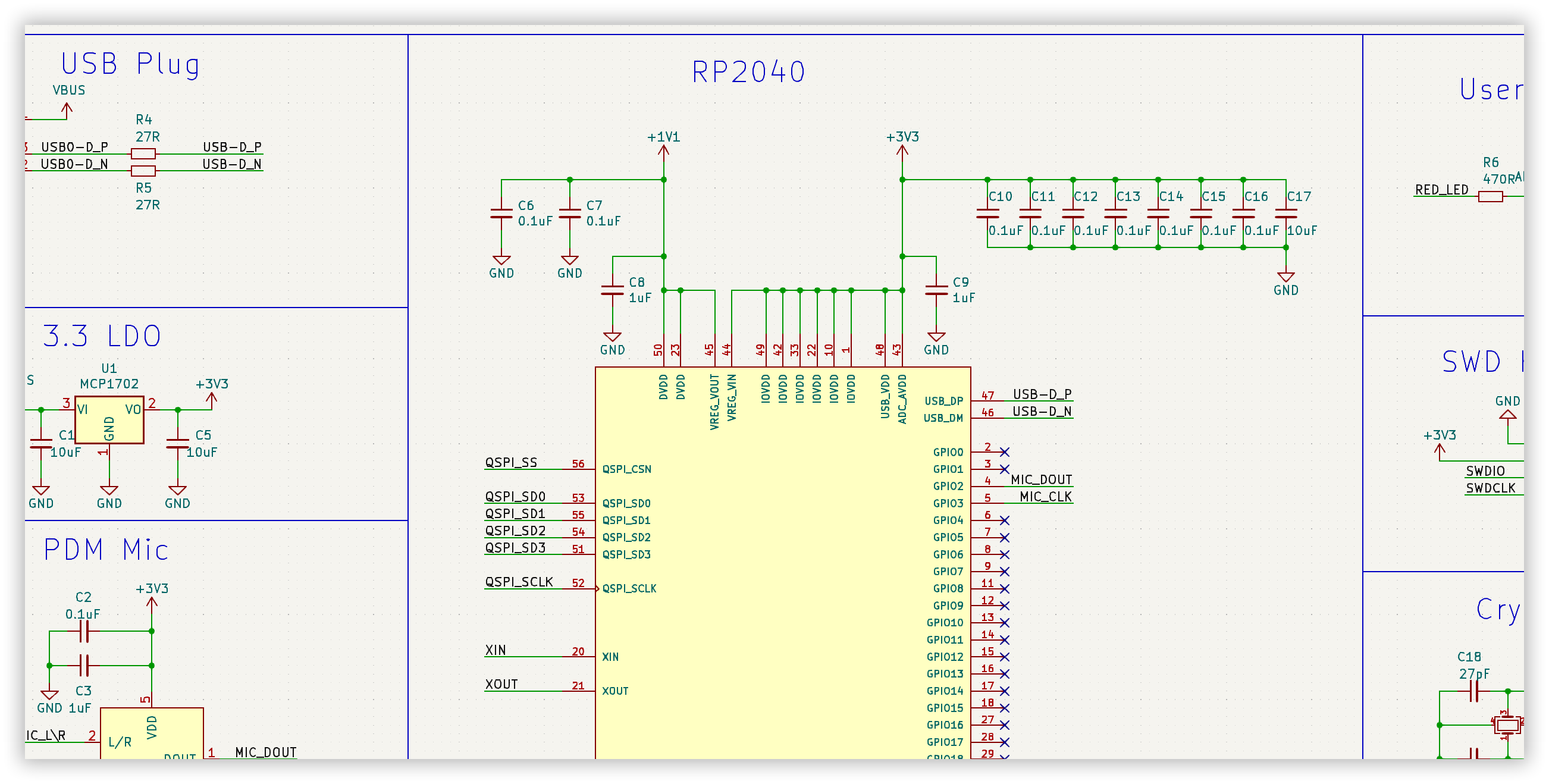Click the QSPI_SCLK net label

519,581
